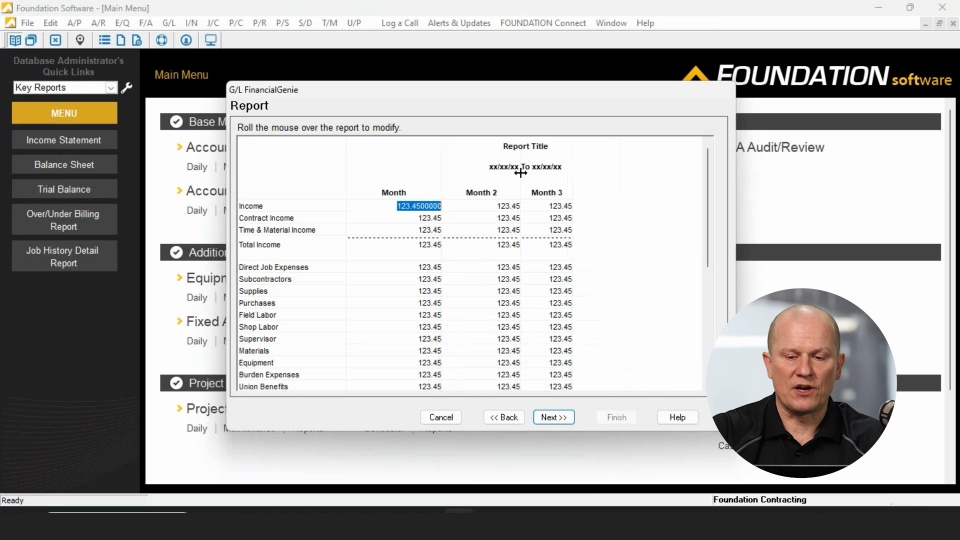Open Job History Detail Report quick link
960x540 pixels.
point(64,257)
